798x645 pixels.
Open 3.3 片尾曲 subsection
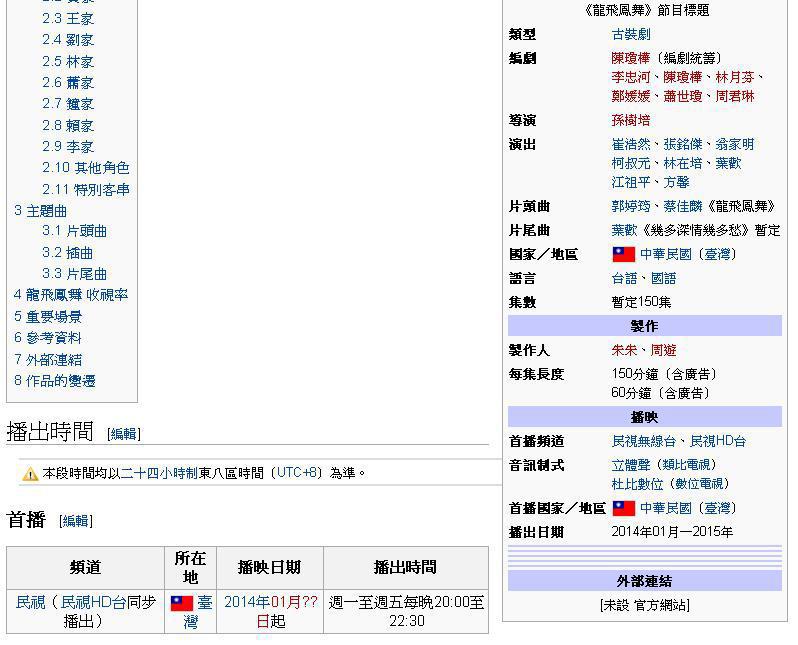[x=74, y=274]
